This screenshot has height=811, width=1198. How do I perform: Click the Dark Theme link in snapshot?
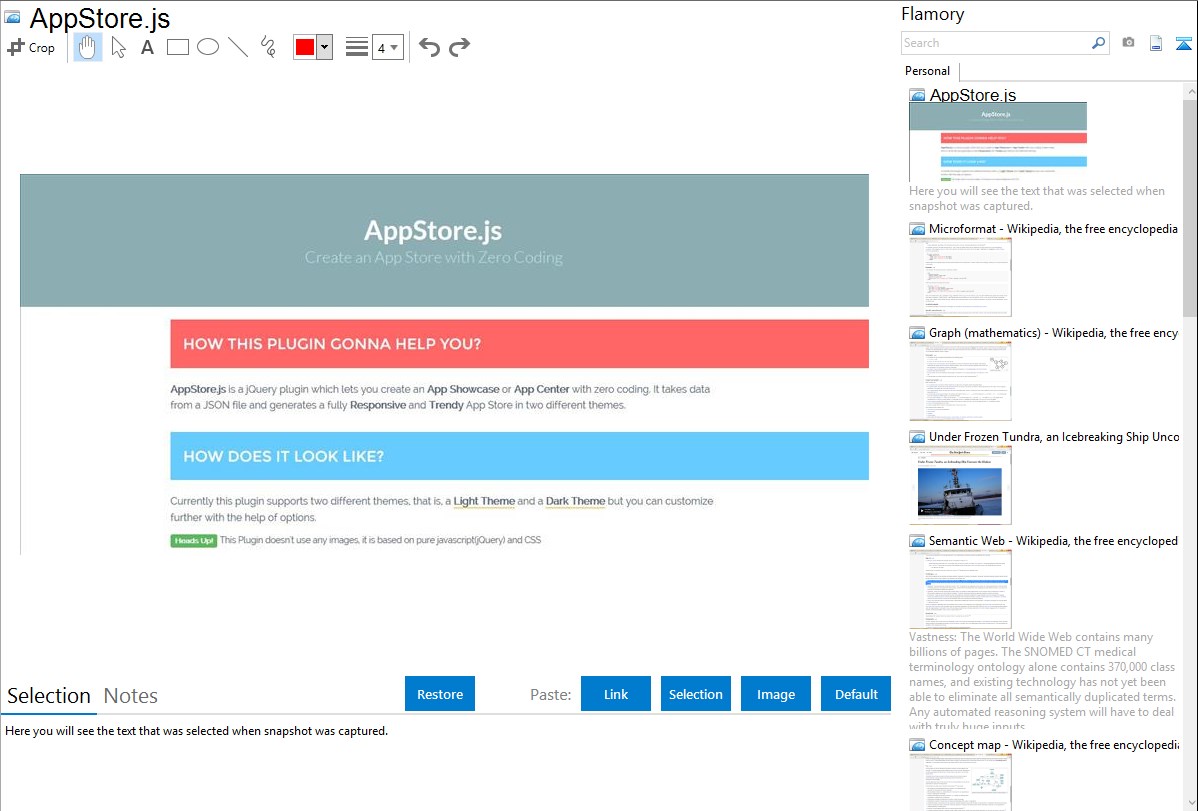click(x=575, y=501)
